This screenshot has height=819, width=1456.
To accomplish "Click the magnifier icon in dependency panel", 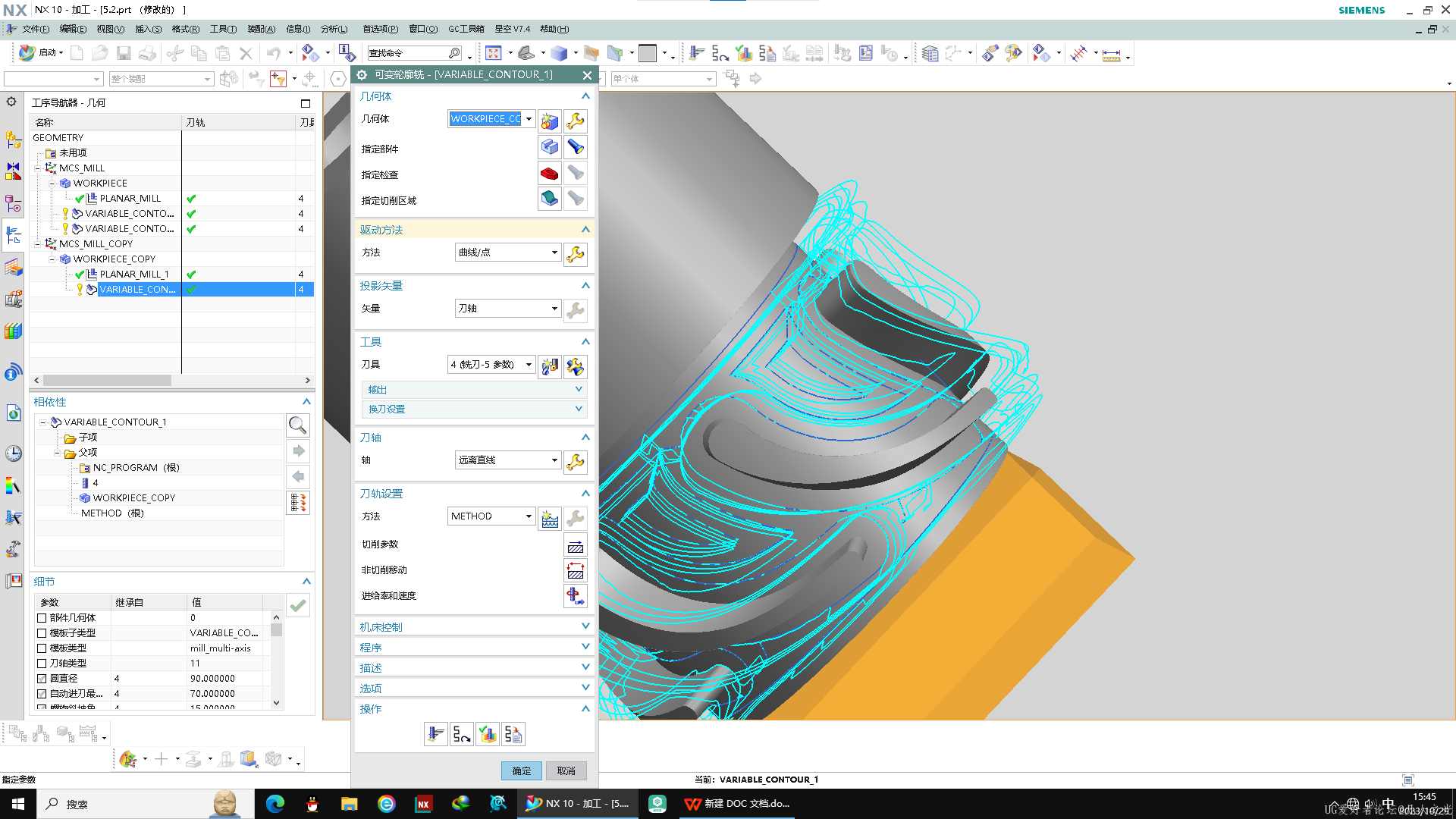I will pyautogui.click(x=298, y=425).
